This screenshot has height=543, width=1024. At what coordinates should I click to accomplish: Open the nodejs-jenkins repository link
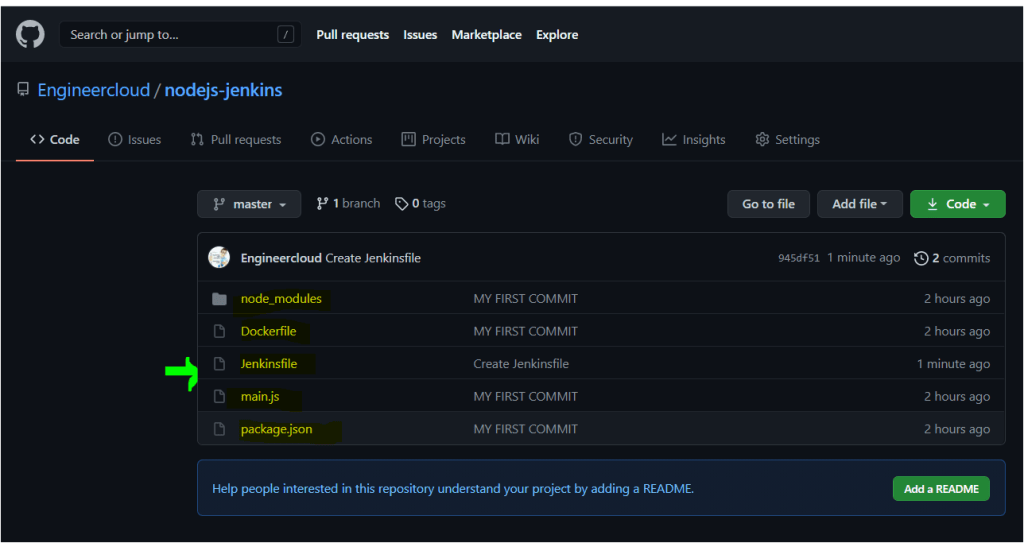pyautogui.click(x=223, y=90)
